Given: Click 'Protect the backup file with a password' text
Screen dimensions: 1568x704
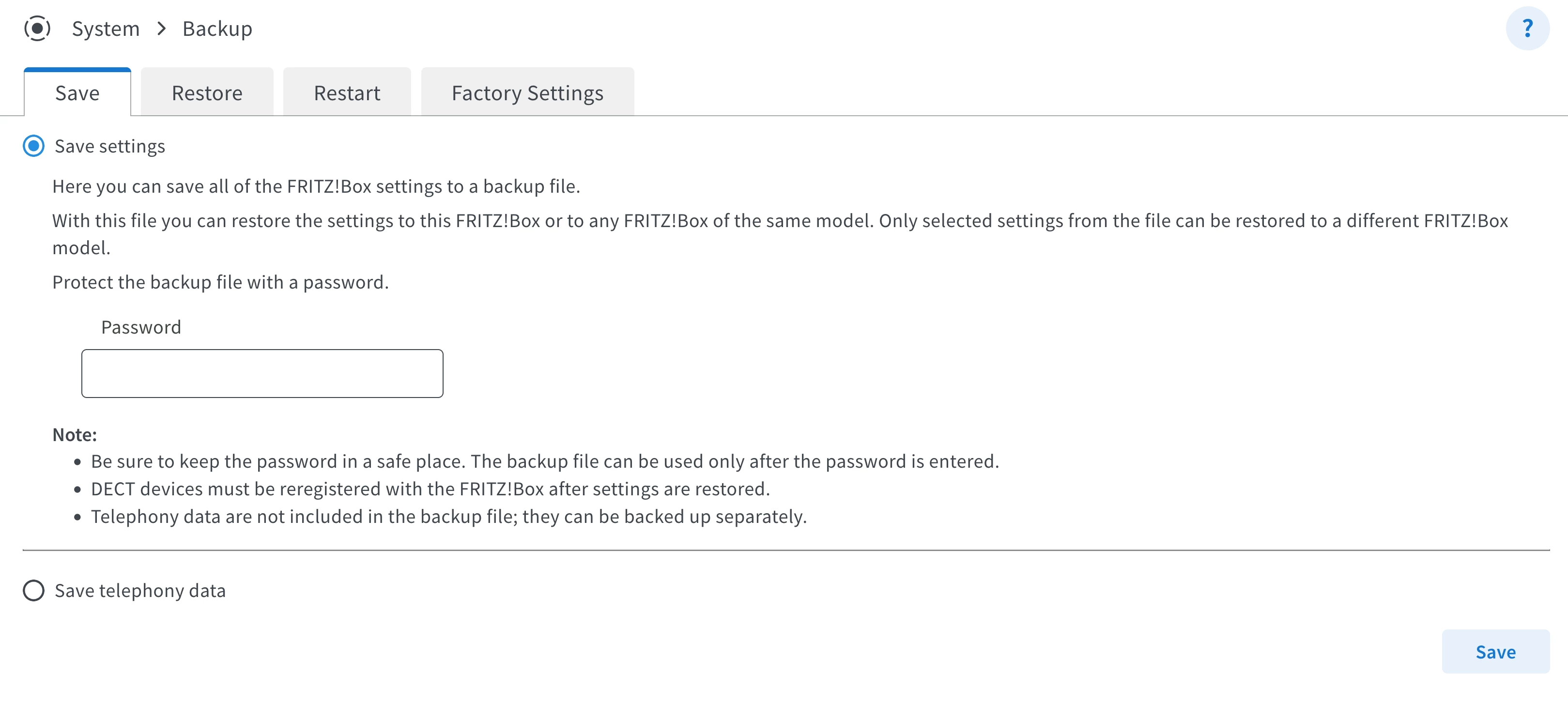Looking at the screenshot, I should point(220,282).
